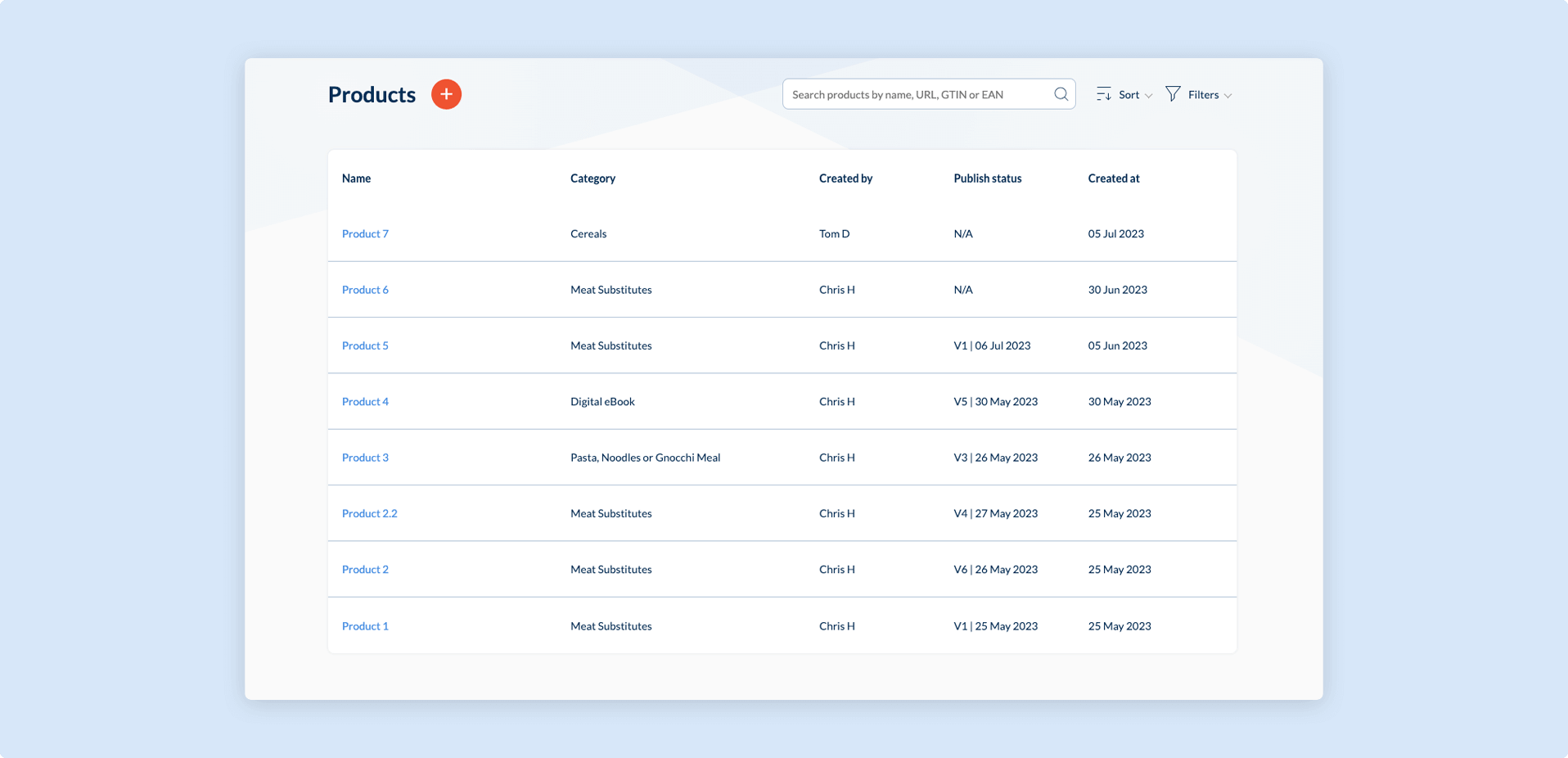The image size is (1568, 758).
Task: Open the Product 7 link
Action: pos(365,234)
